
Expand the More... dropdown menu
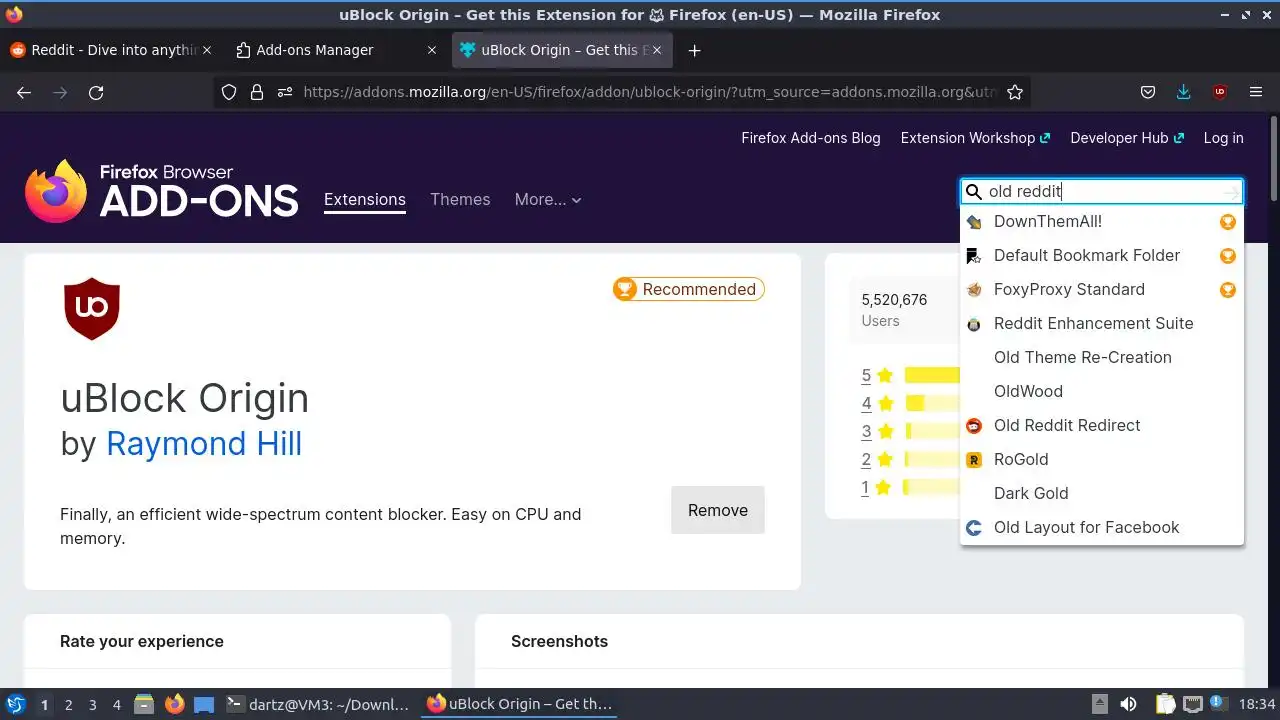click(x=548, y=199)
